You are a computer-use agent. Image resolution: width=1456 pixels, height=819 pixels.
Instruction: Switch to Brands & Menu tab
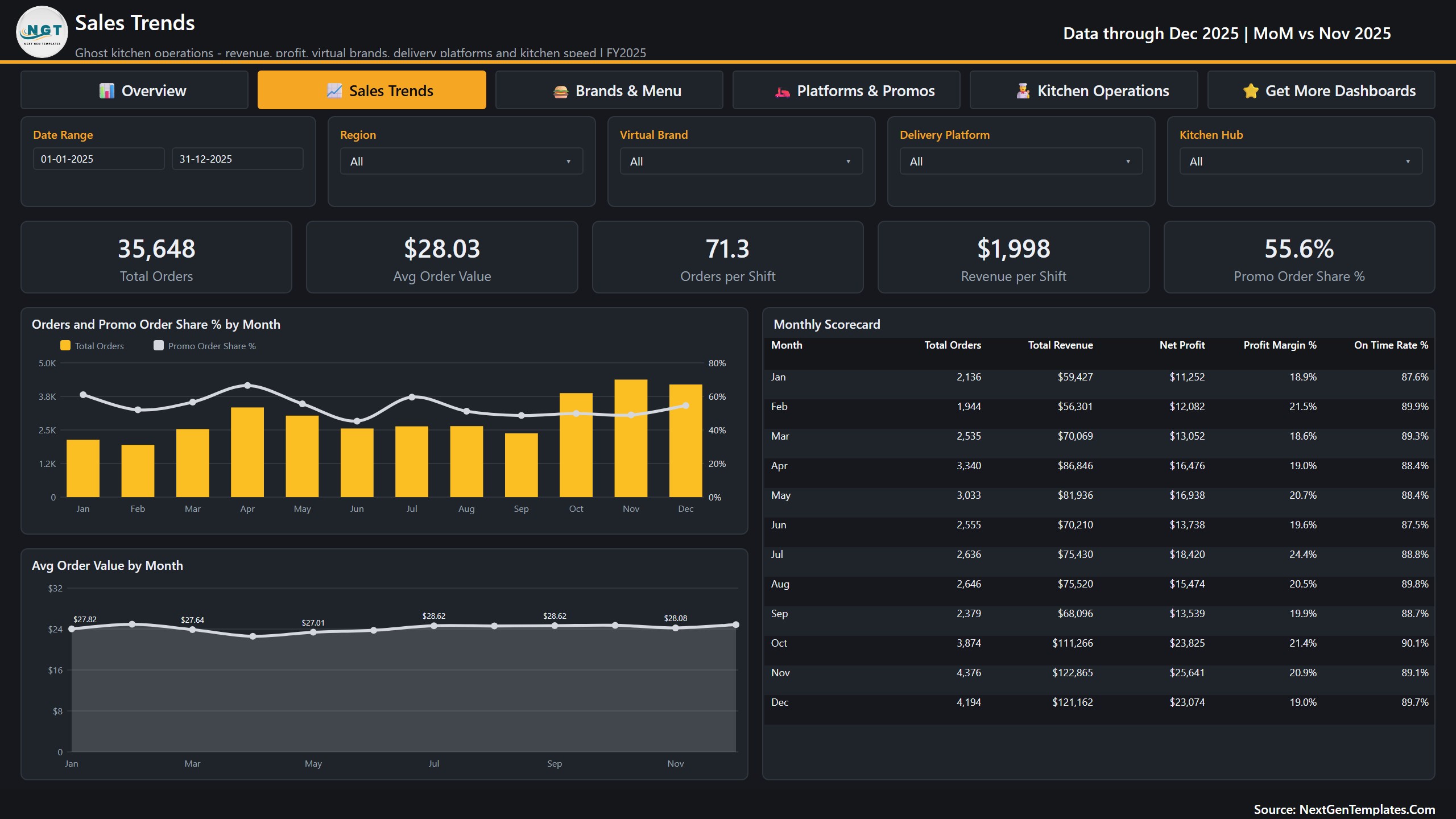tap(609, 90)
